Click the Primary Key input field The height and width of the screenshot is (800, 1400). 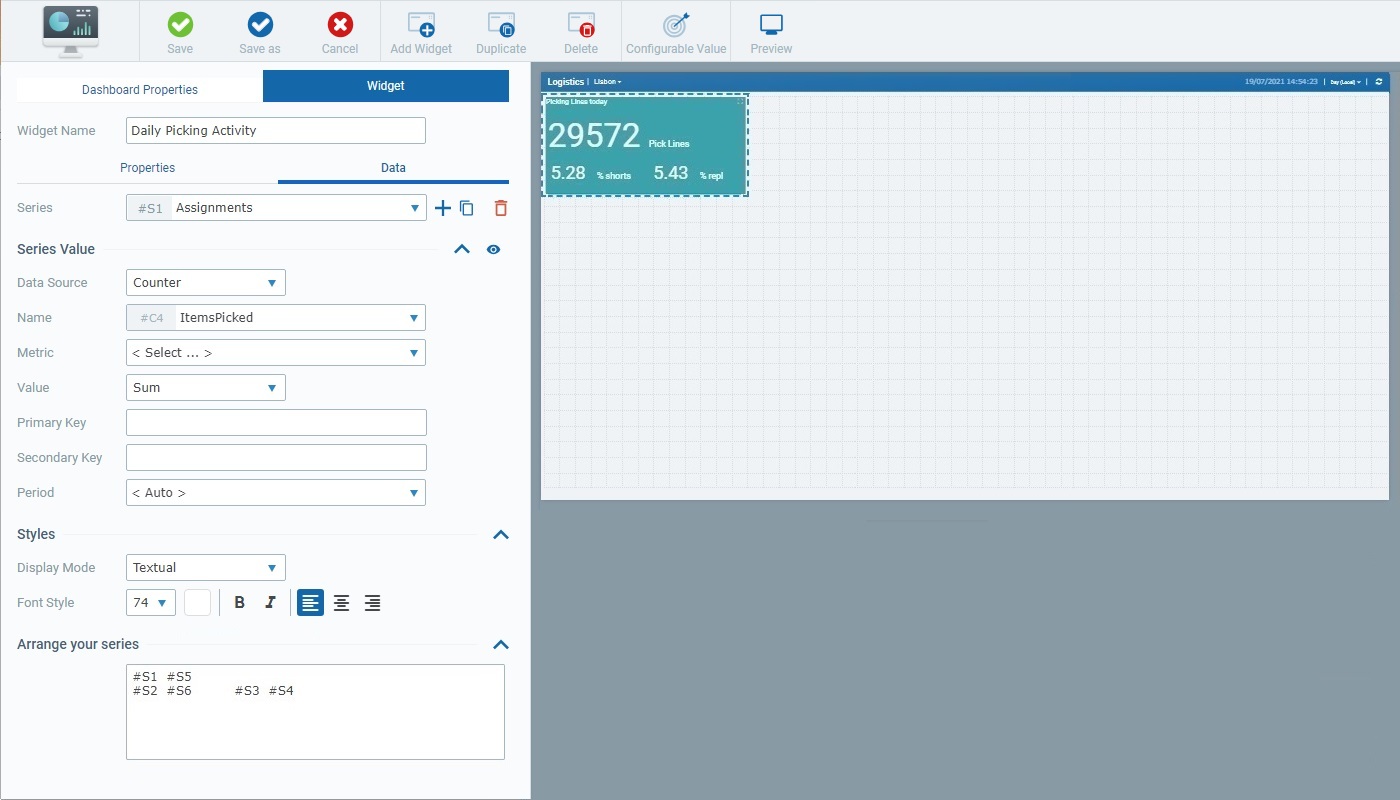click(x=276, y=423)
